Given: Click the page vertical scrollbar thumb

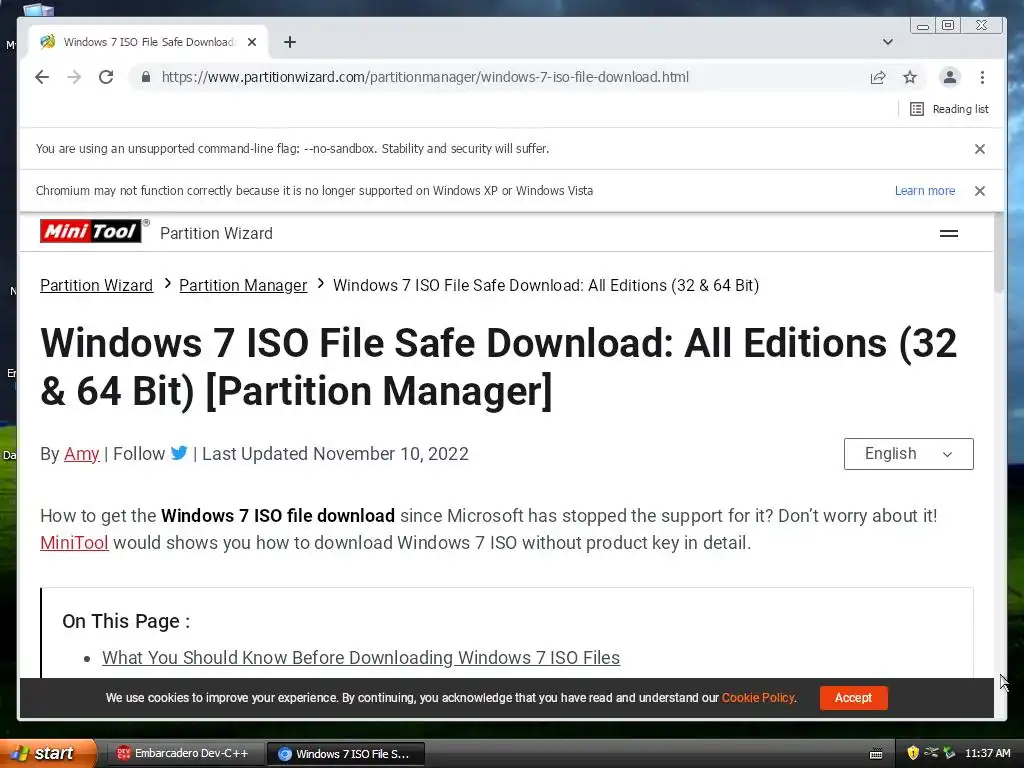Looking at the screenshot, I should tap(999, 253).
